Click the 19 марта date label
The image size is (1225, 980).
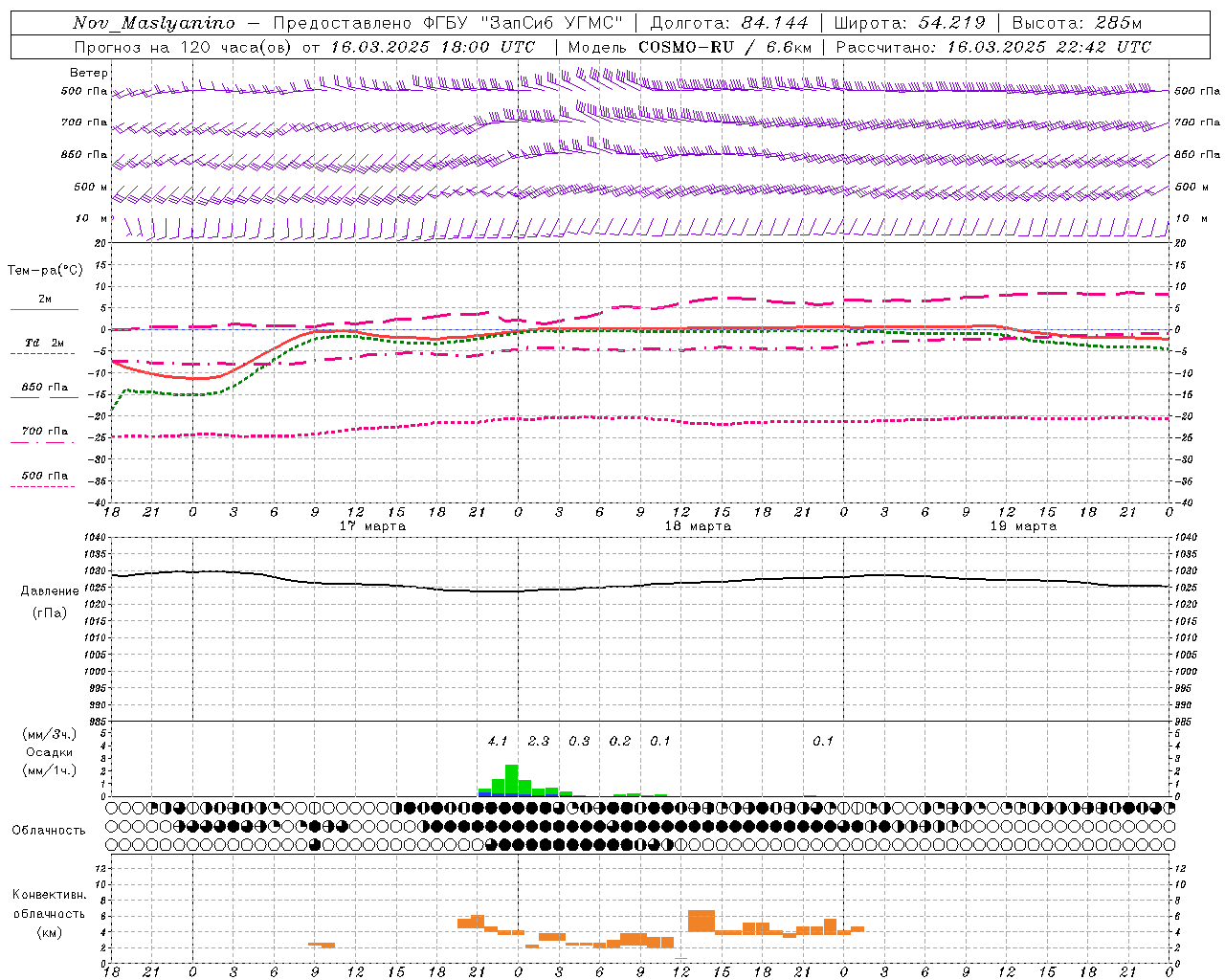coord(1023,526)
